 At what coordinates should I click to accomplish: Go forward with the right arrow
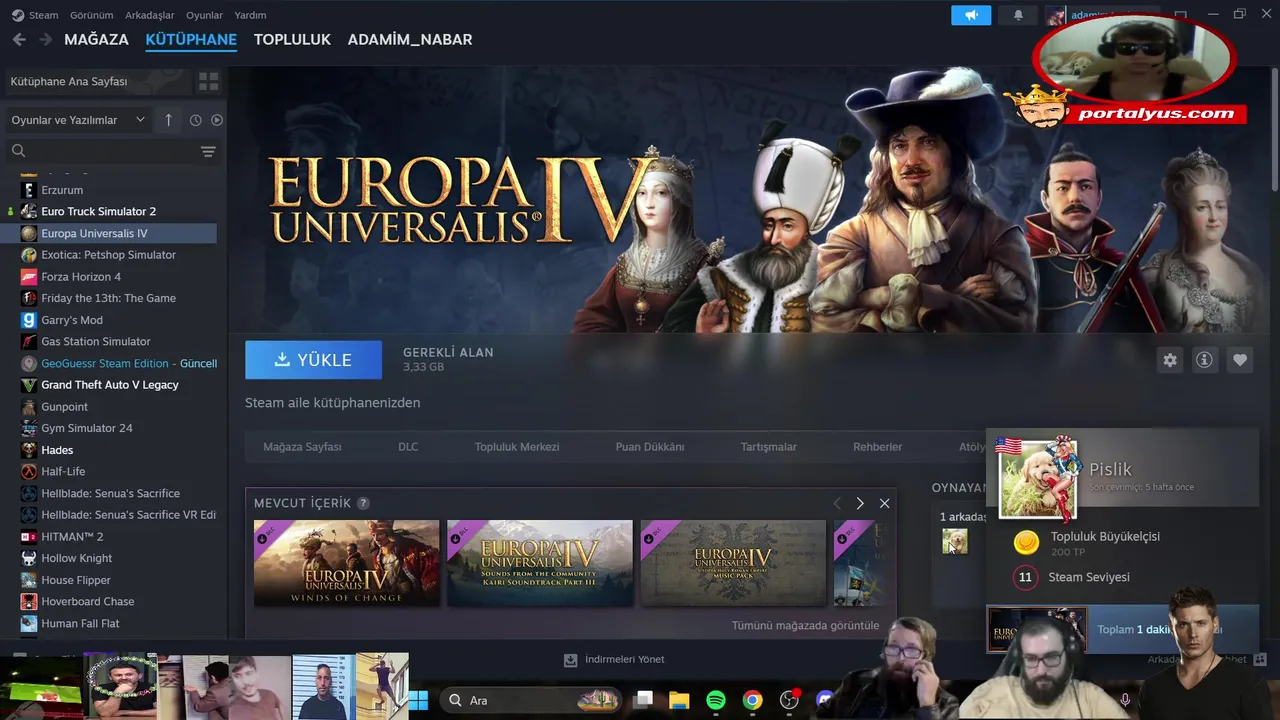(x=45, y=39)
